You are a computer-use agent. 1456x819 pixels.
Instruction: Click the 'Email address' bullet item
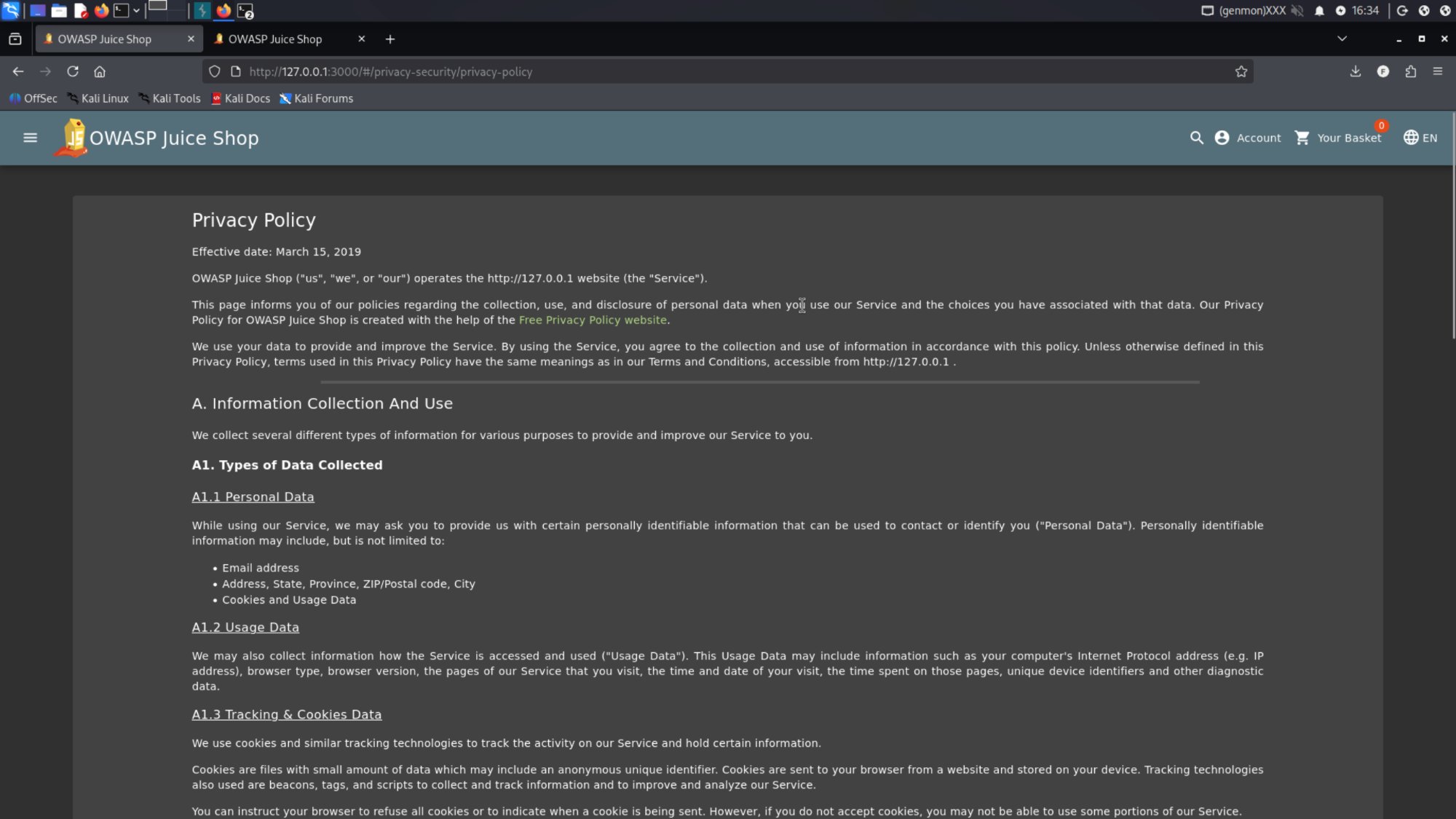click(260, 568)
